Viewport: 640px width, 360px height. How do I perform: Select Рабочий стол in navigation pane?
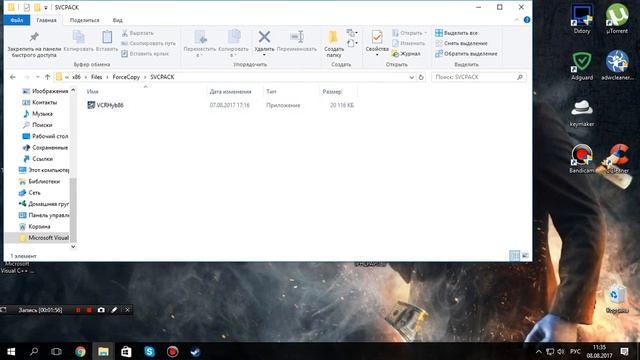tap(45, 136)
